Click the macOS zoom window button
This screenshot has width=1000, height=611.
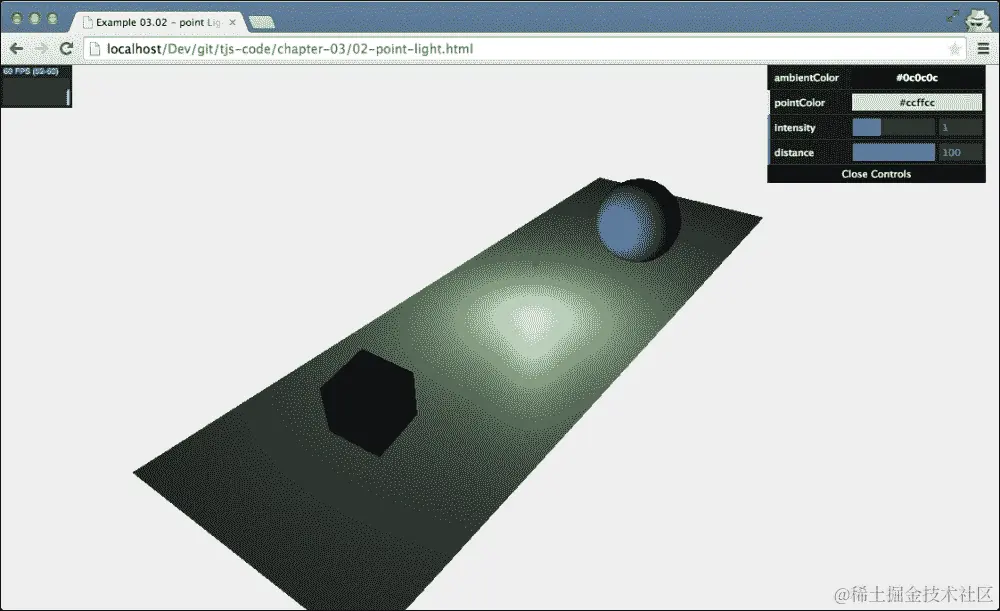point(52,18)
